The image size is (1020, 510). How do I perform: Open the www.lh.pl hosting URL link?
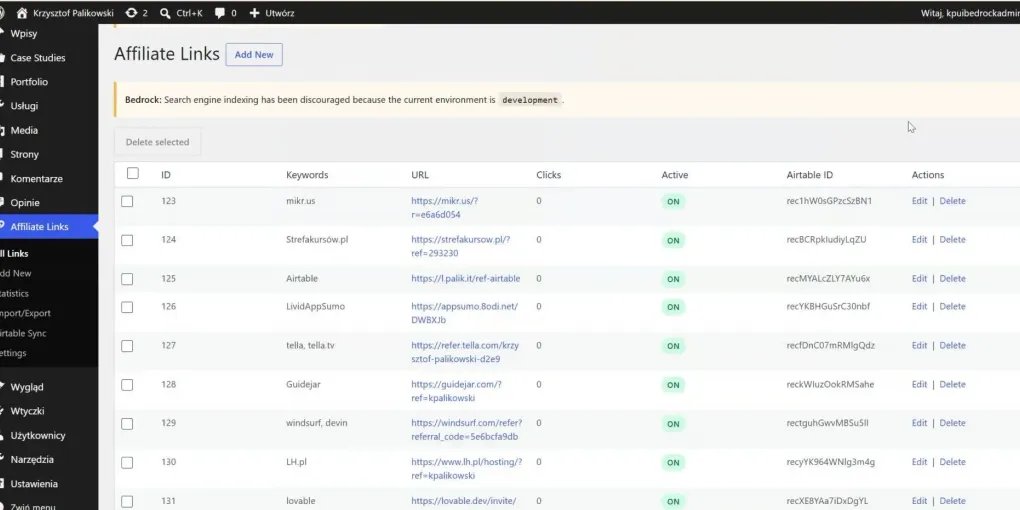click(x=466, y=468)
